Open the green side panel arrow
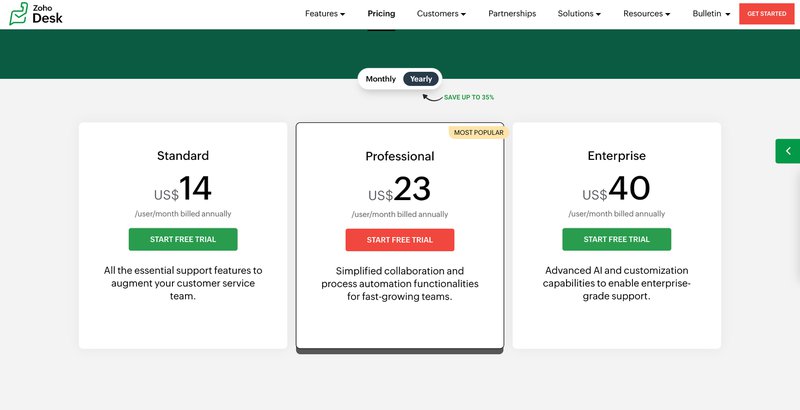The width and height of the screenshot is (800, 410). pos(788,151)
